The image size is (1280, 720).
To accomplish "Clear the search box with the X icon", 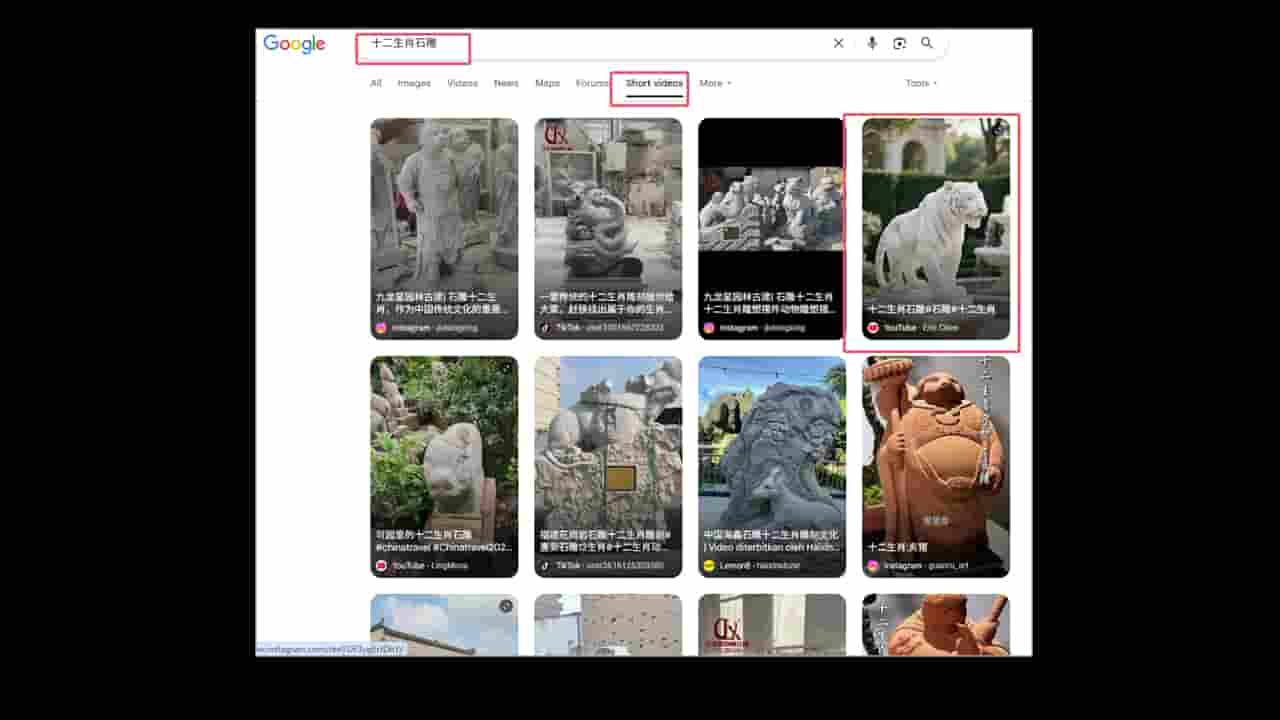I will (x=838, y=43).
